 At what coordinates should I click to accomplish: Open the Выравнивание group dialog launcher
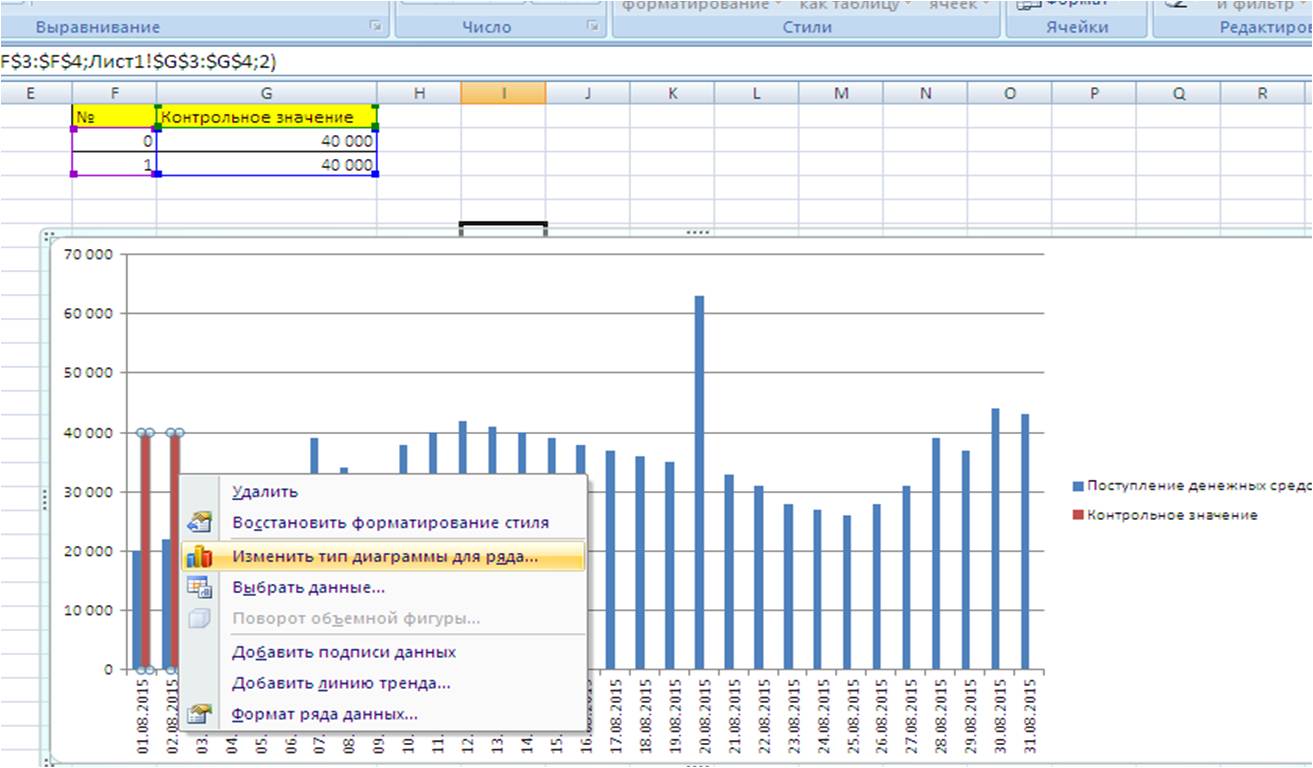tap(377, 28)
